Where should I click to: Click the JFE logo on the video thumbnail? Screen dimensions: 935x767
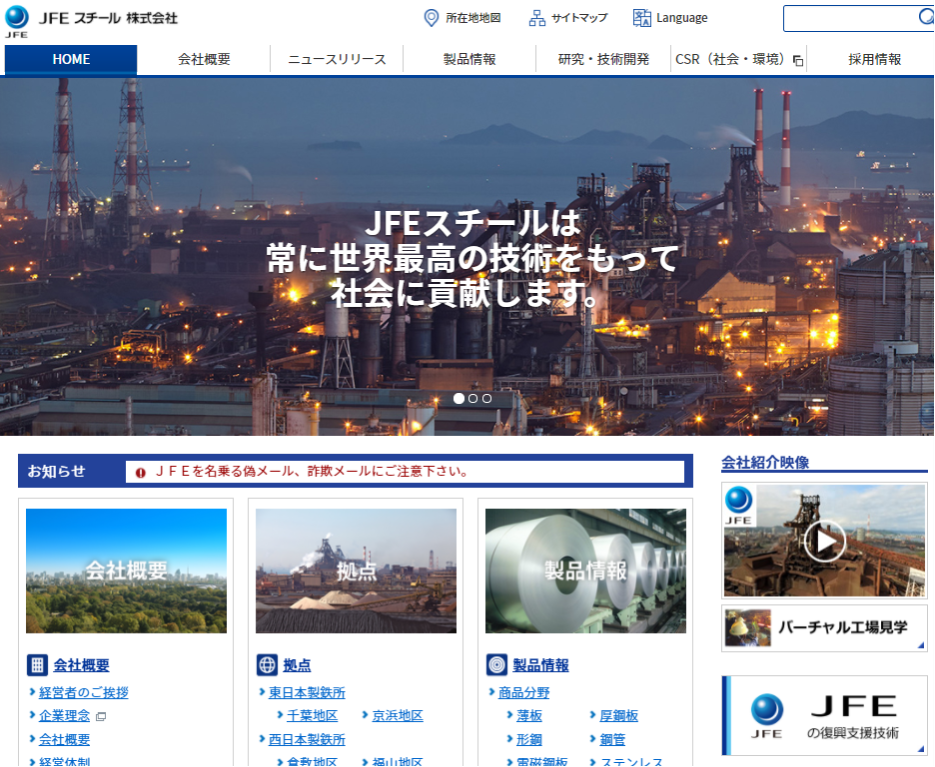point(738,505)
